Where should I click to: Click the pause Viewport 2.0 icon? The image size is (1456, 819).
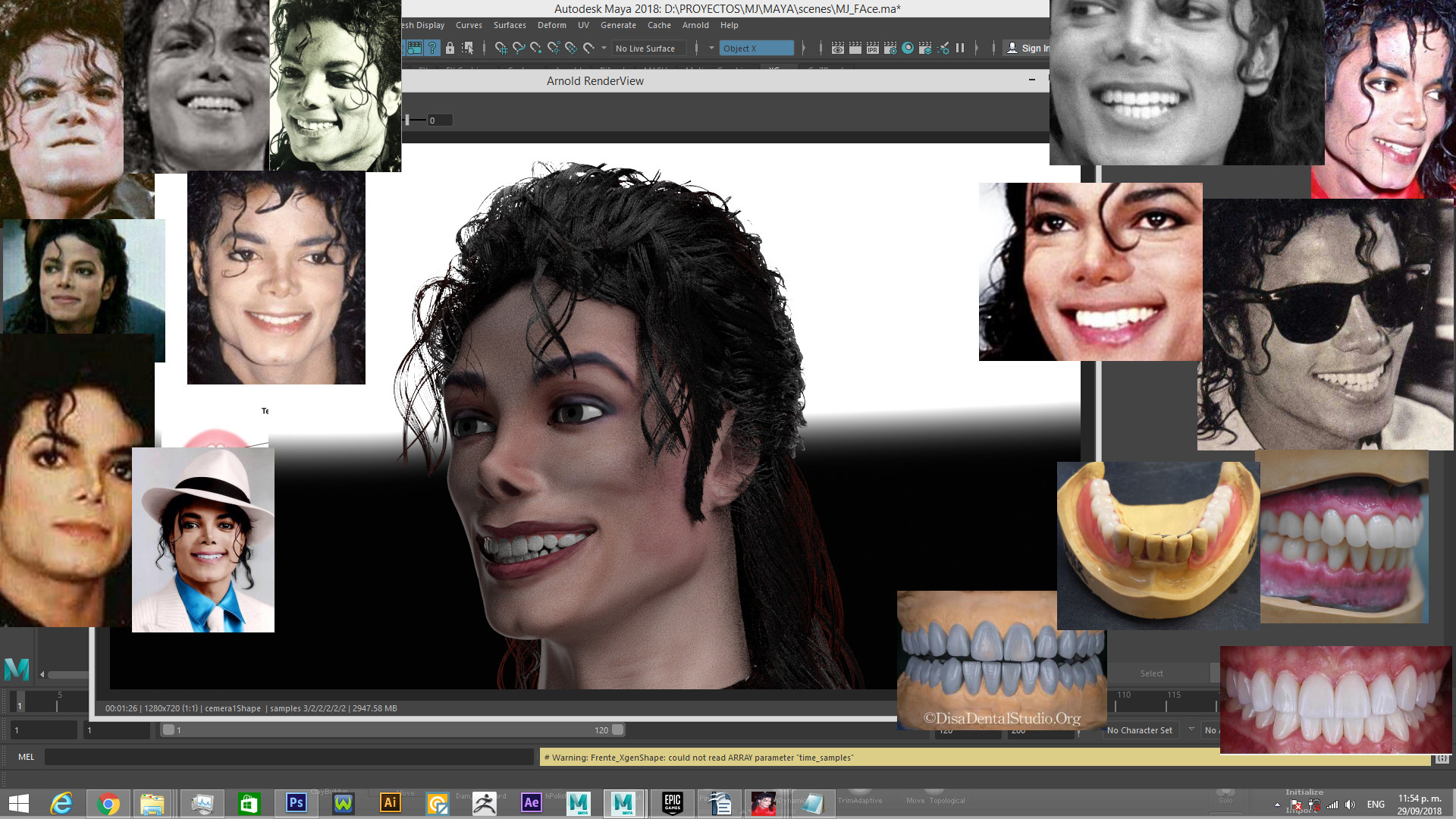point(960,48)
